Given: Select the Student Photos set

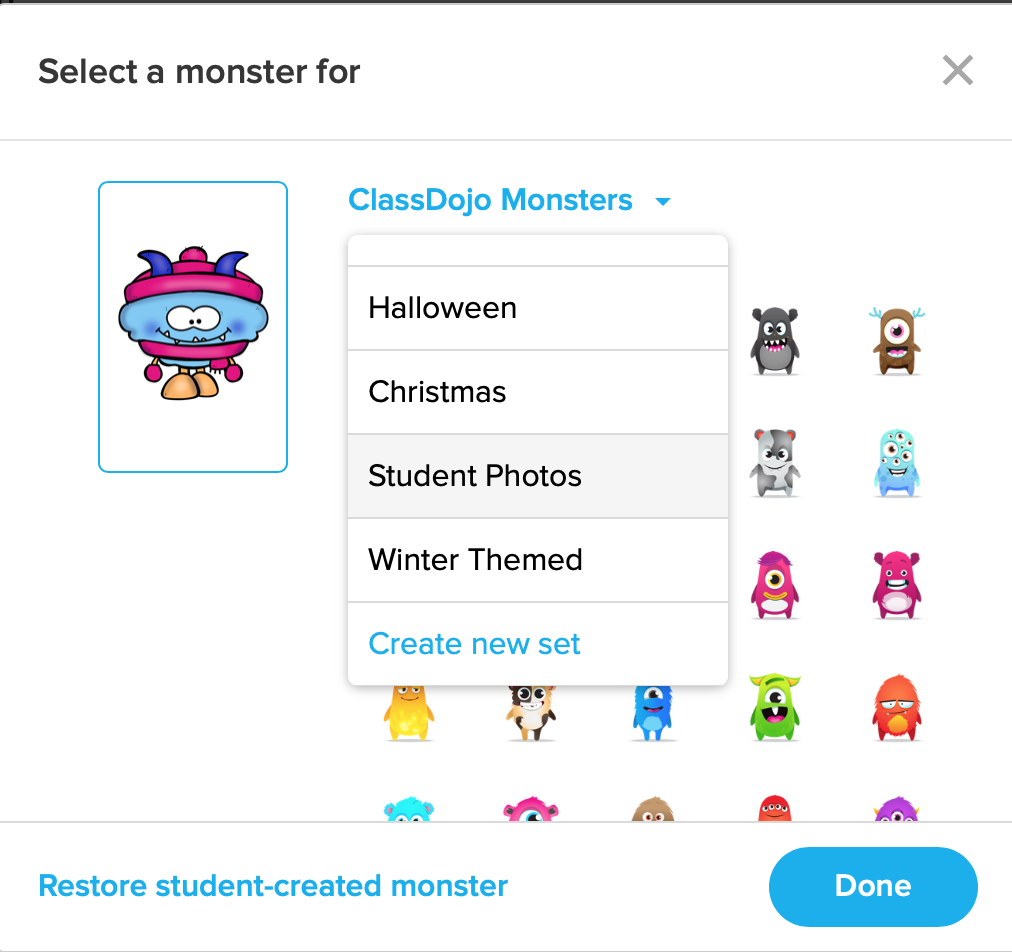Looking at the screenshot, I should pyautogui.click(x=474, y=476).
